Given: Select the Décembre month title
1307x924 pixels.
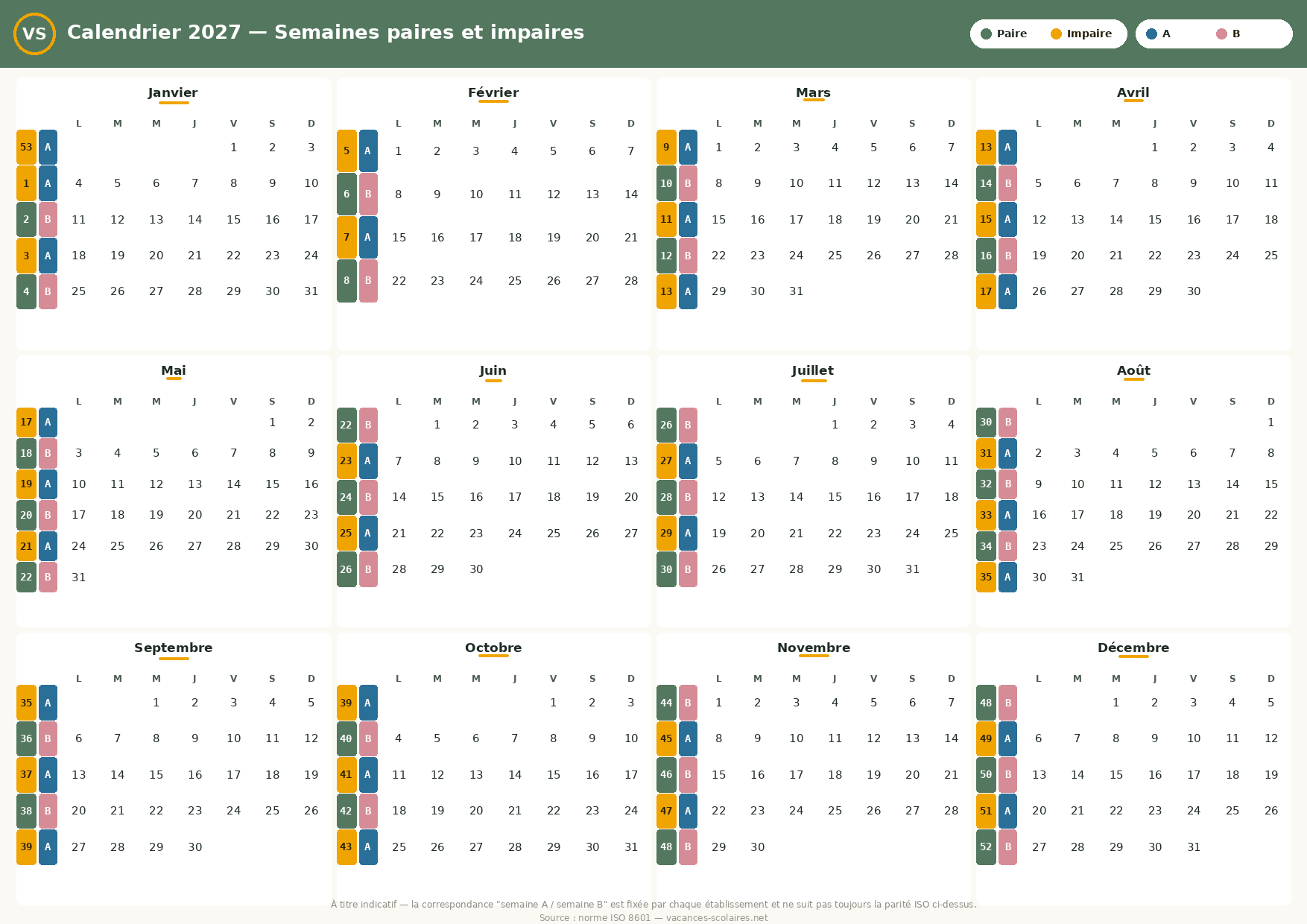Looking at the screenshot, I should (x=1133, y=648).
